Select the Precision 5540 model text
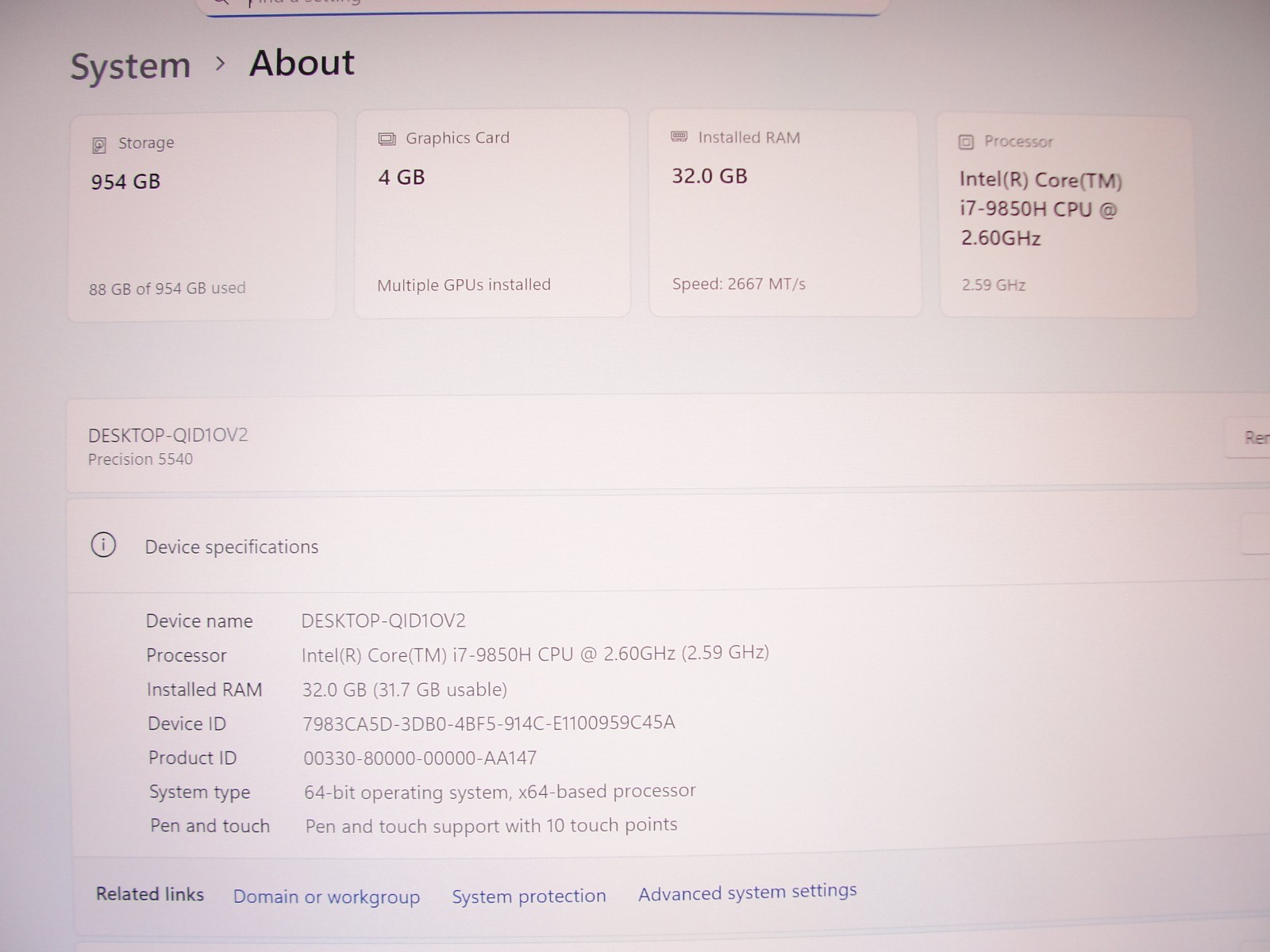The image size is (1270, 952). point(140,459)
